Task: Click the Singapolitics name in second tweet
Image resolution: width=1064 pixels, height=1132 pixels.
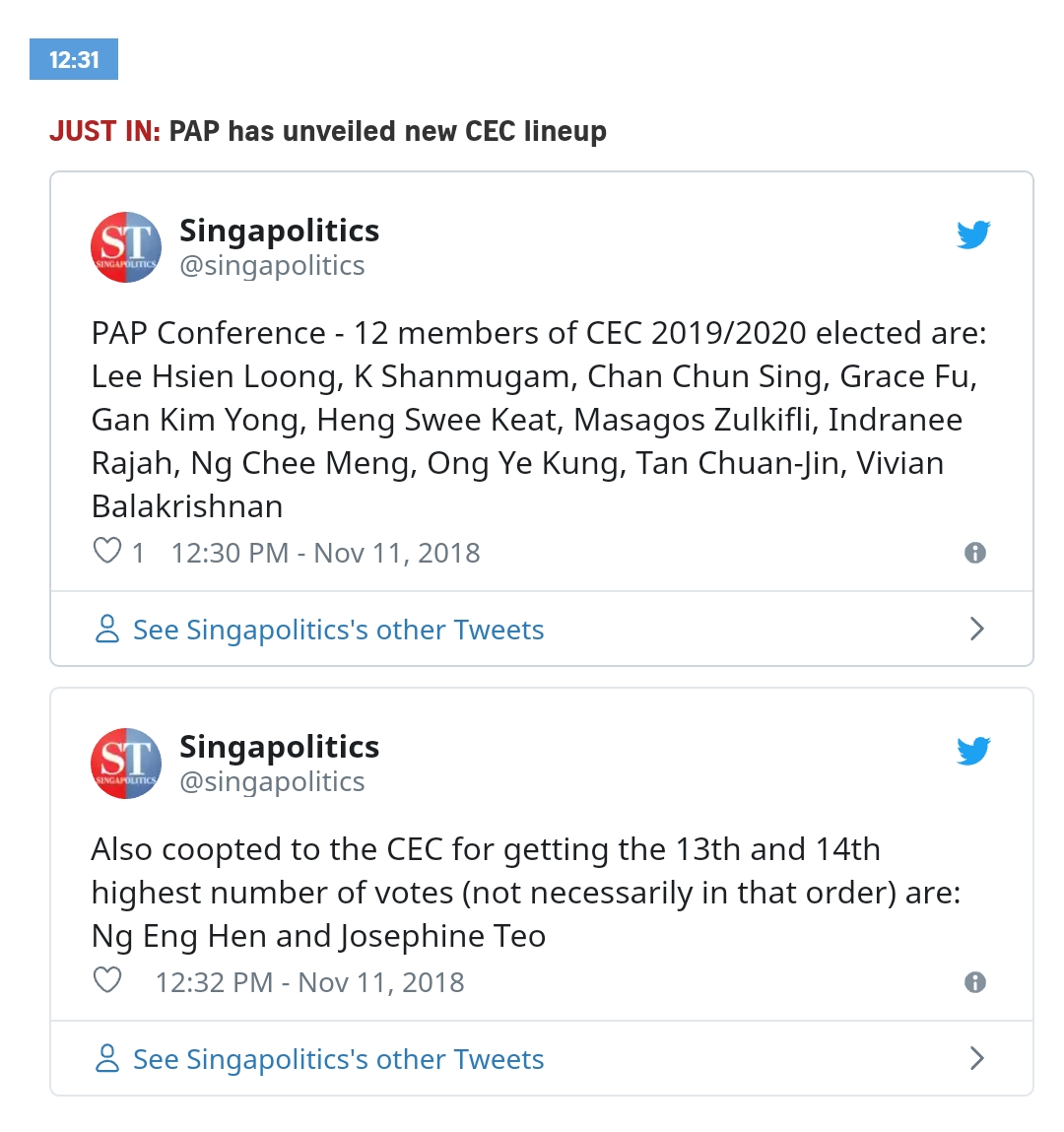Action: click(x=279, y=747)
